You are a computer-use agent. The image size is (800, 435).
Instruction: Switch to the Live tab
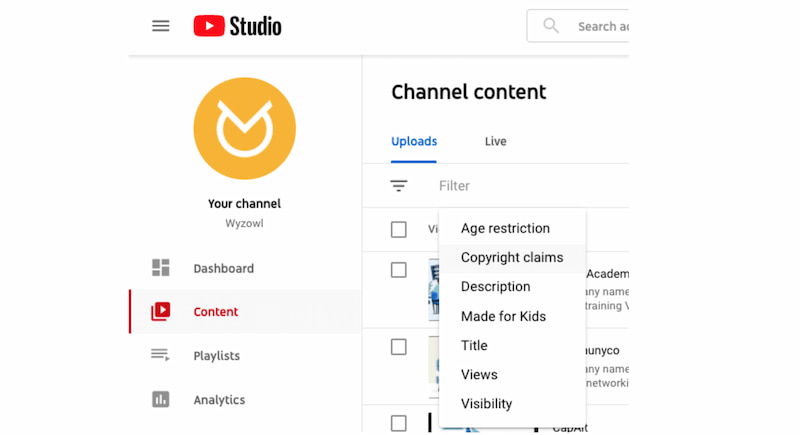495,141
